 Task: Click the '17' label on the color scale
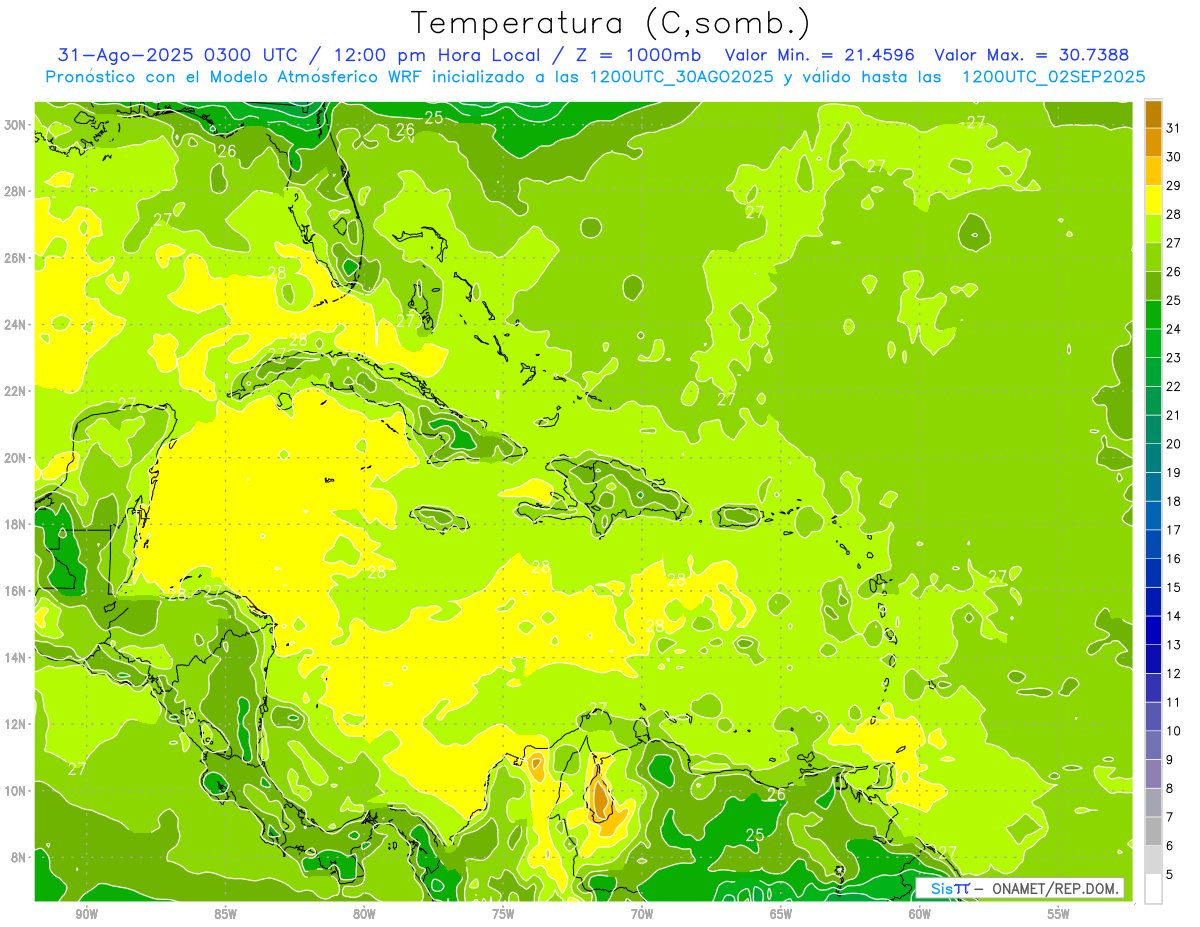click(1174, 529)
